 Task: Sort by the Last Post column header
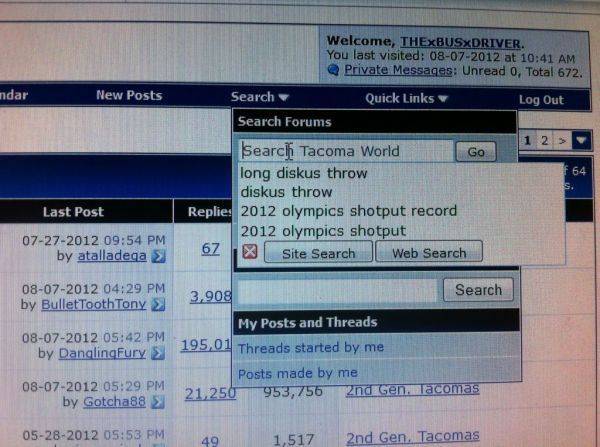pos(73,212)
